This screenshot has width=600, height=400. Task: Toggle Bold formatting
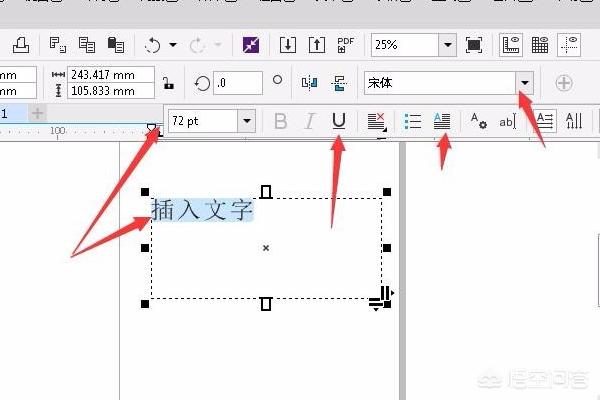[280, 121]
